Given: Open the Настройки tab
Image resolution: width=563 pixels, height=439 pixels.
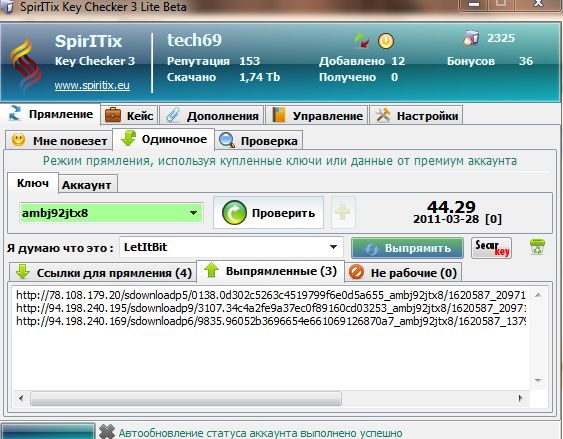Looking at the screenshot, I should tap(416, 116).
